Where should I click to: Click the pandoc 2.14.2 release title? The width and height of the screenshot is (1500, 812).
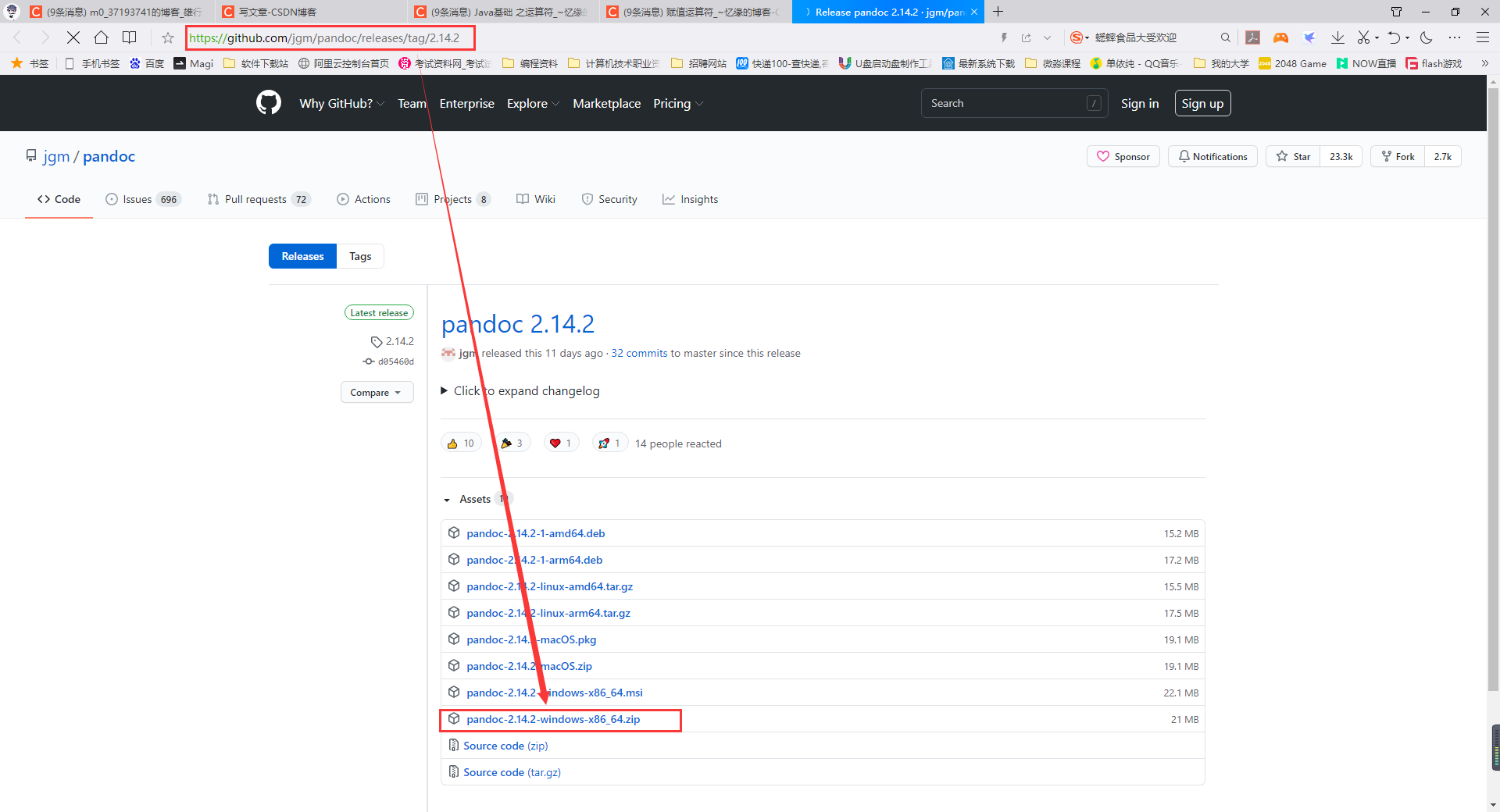(x=518, y=323)
